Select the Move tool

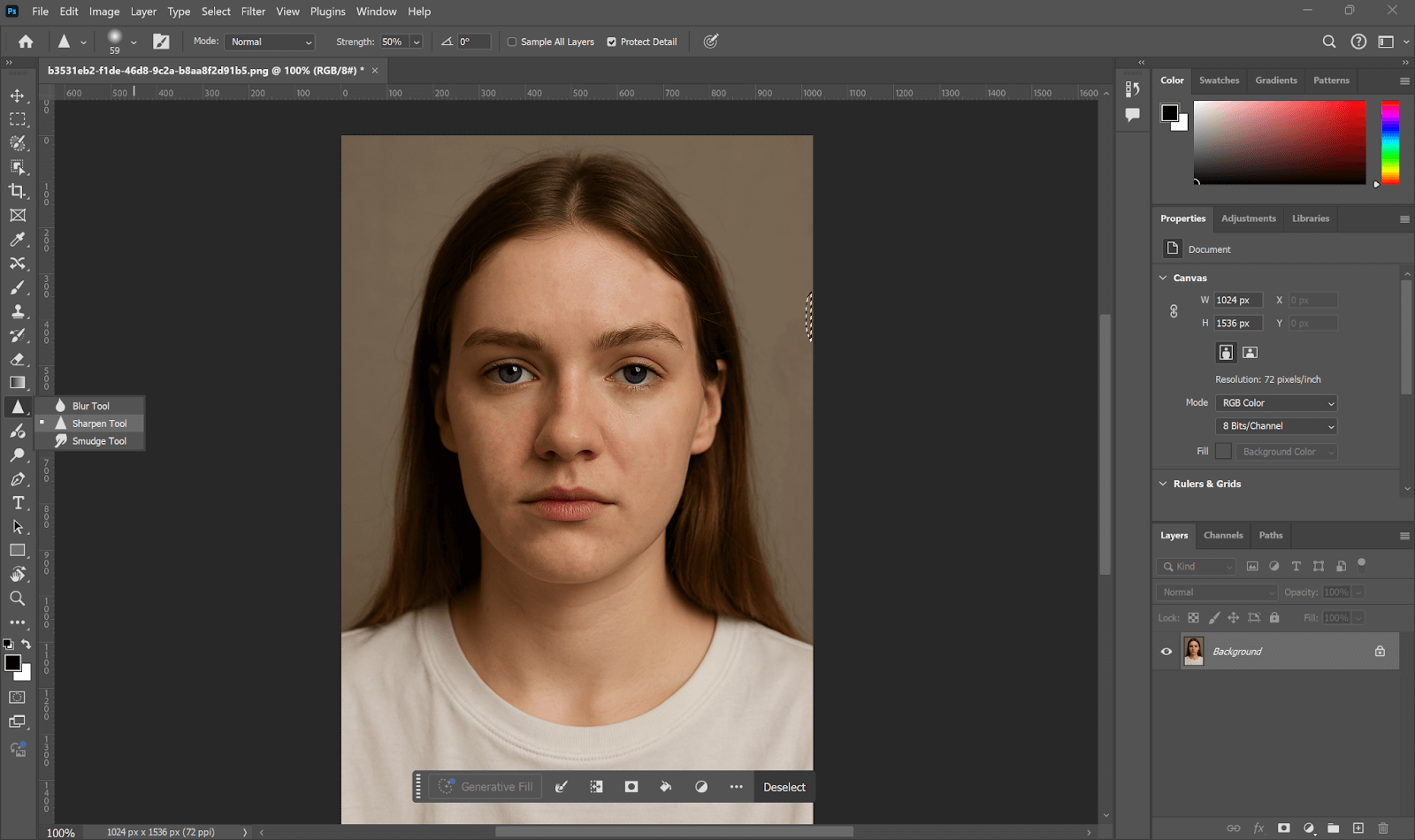pos(18,95)
